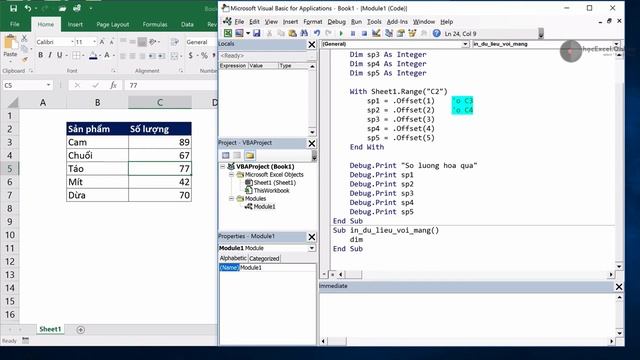
Task: Undo in Excel quick access toolbar
Action: point(27,8)
